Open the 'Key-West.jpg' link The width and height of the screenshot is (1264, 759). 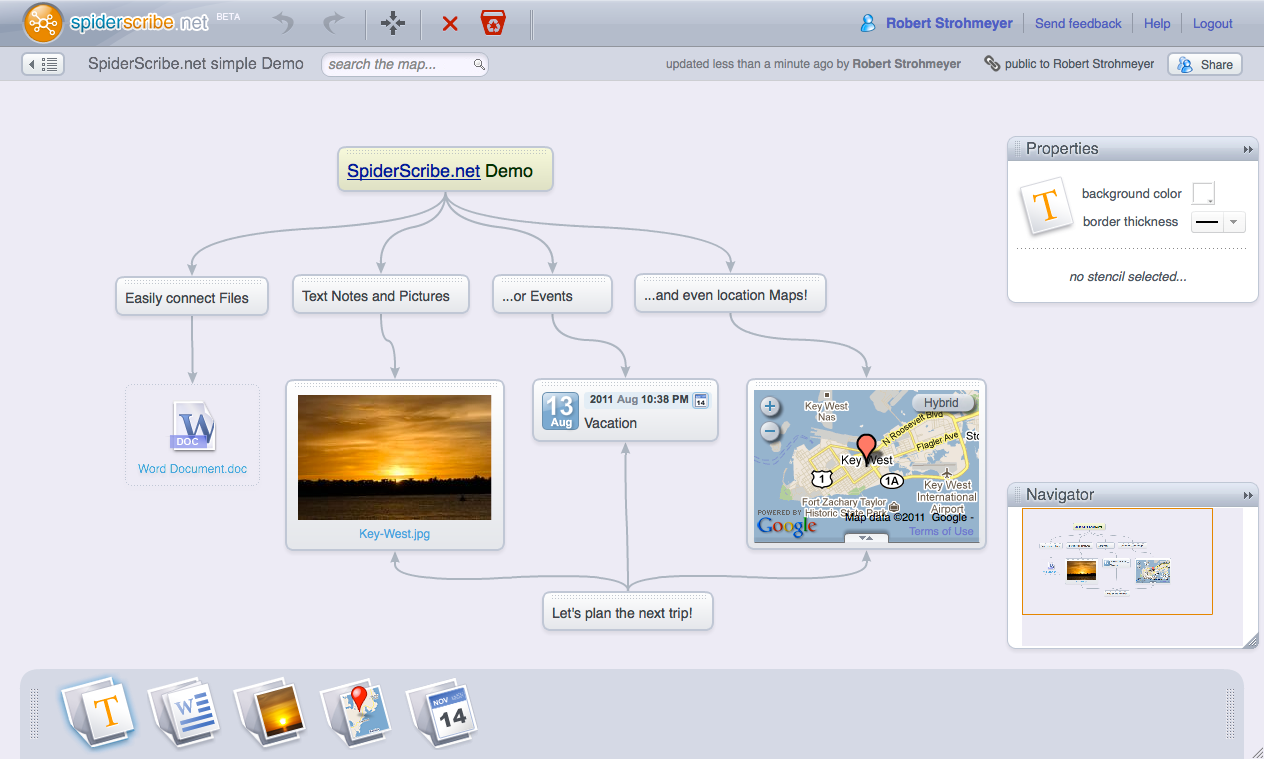click(394, 534)
